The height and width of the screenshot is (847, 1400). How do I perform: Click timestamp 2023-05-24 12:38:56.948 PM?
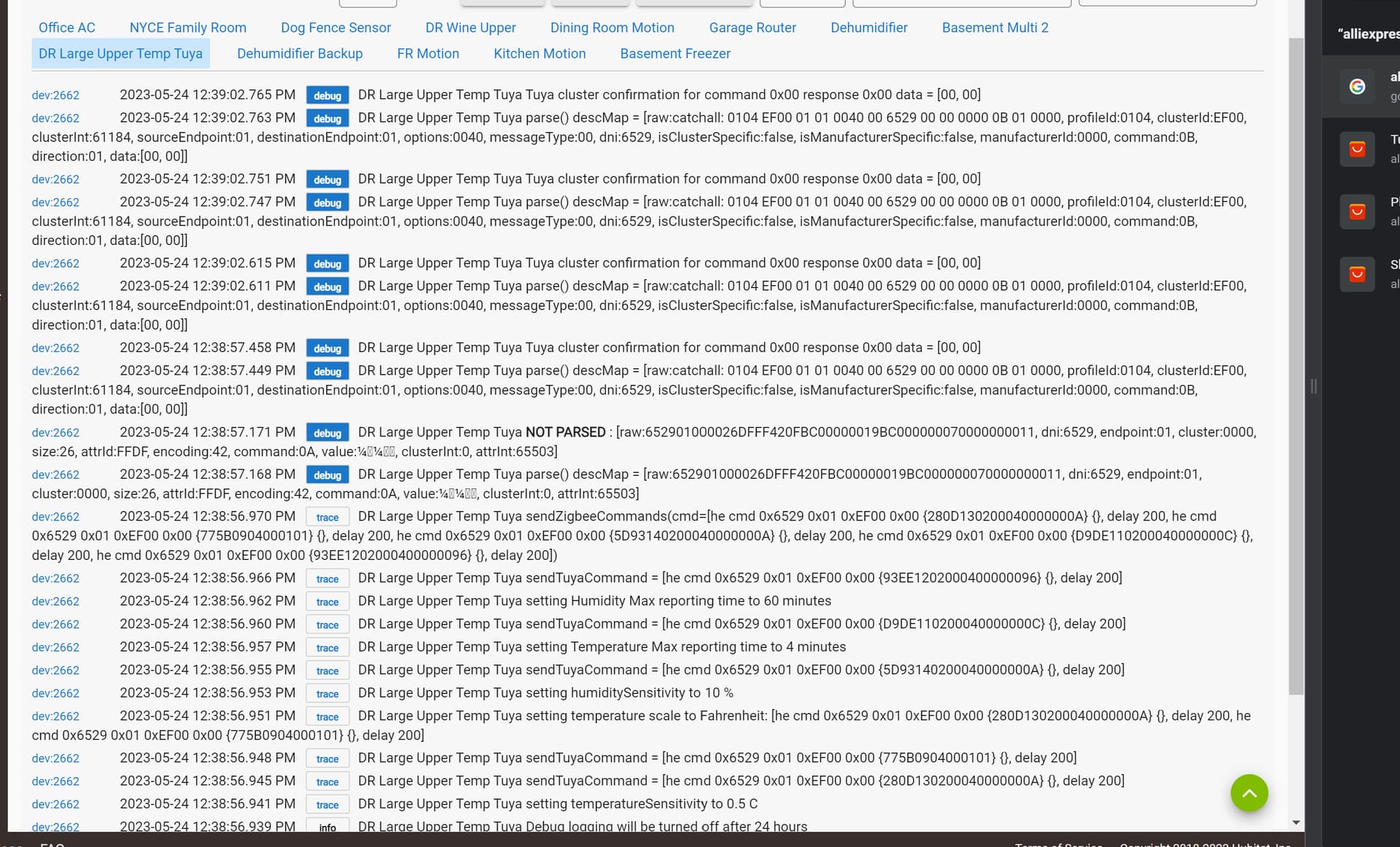coord(208,757)
